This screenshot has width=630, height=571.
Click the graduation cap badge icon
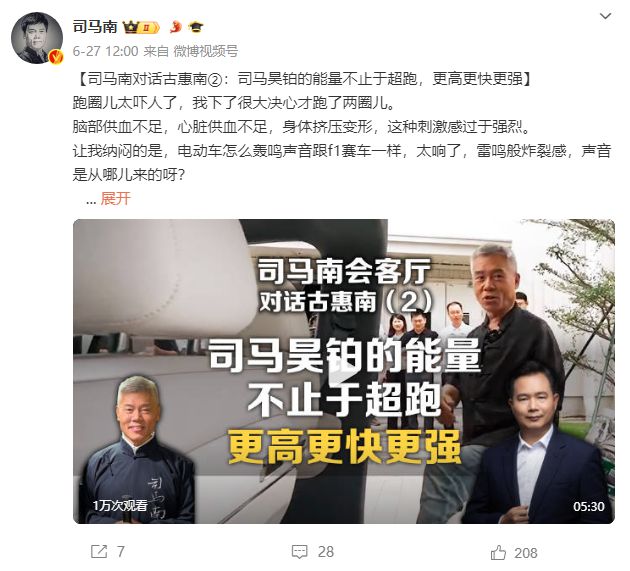[x=196, y=27]
